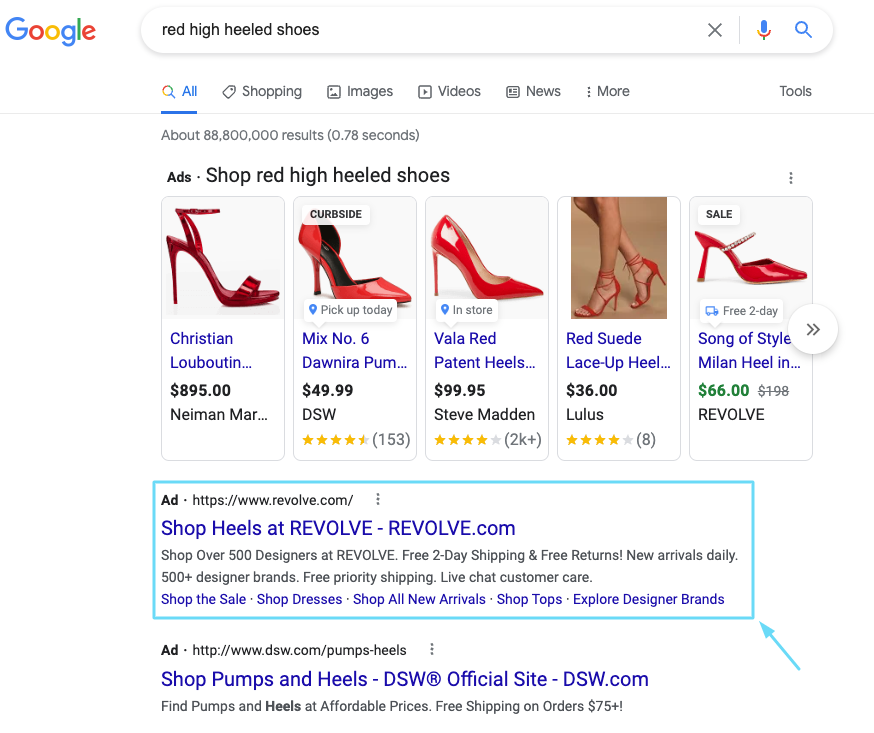Switch to the Videos tab
The width and height of the screenshot is (874, 733).
(x=449, y=91)
